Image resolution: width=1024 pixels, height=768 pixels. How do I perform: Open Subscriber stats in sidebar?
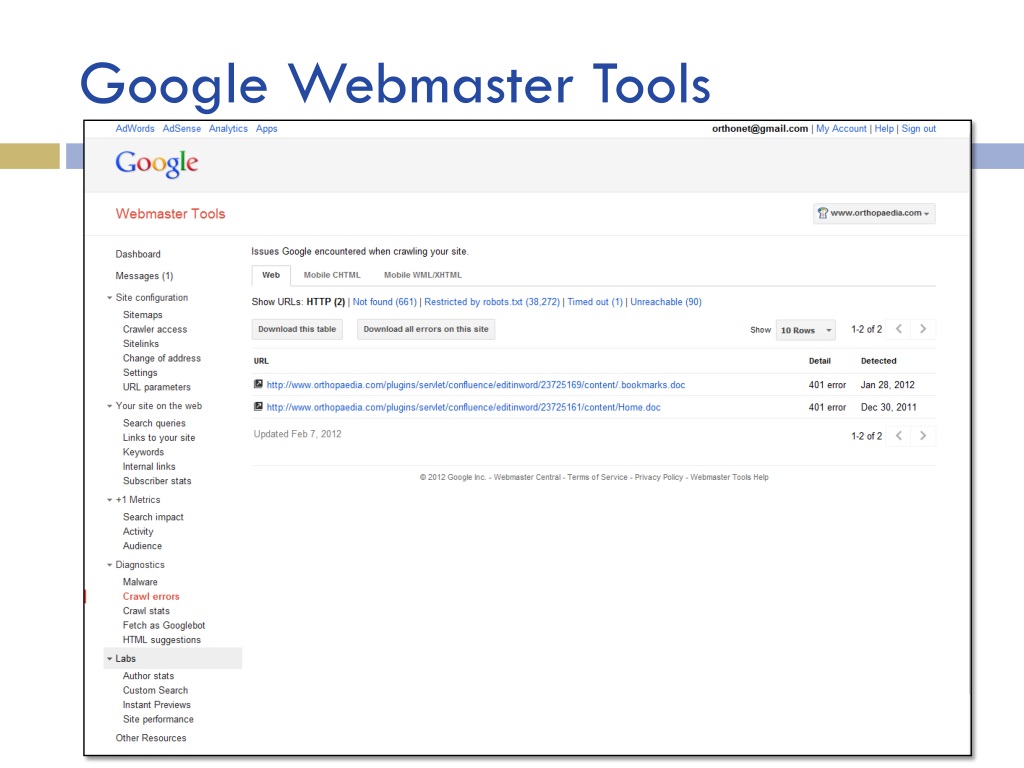click(x=157, y=481)
